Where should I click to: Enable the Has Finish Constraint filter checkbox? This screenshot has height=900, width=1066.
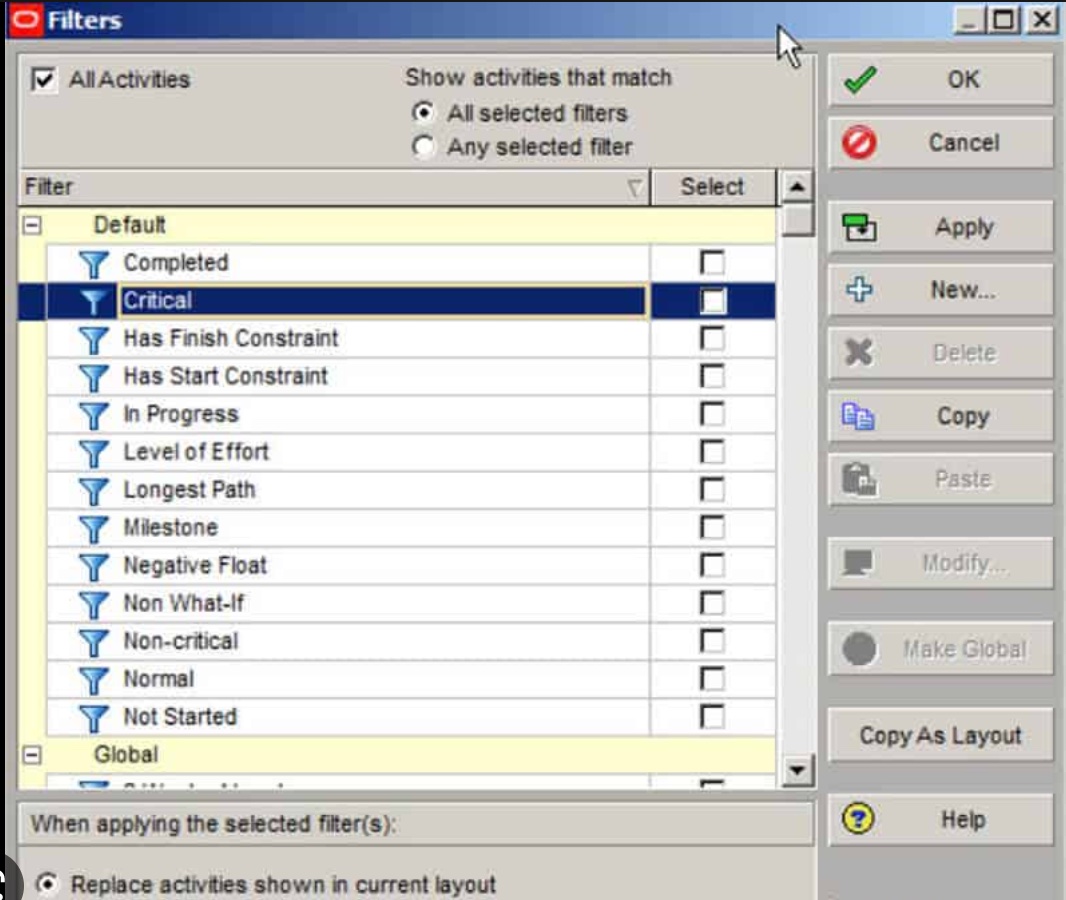(712, 338)
